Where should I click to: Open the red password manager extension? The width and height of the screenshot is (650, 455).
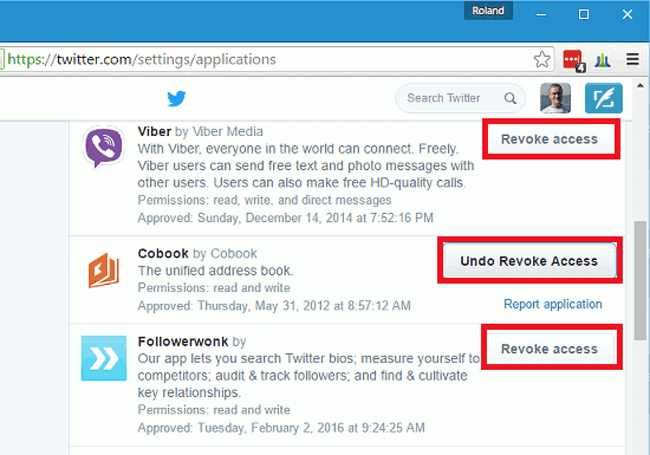[x=573, y=59]
